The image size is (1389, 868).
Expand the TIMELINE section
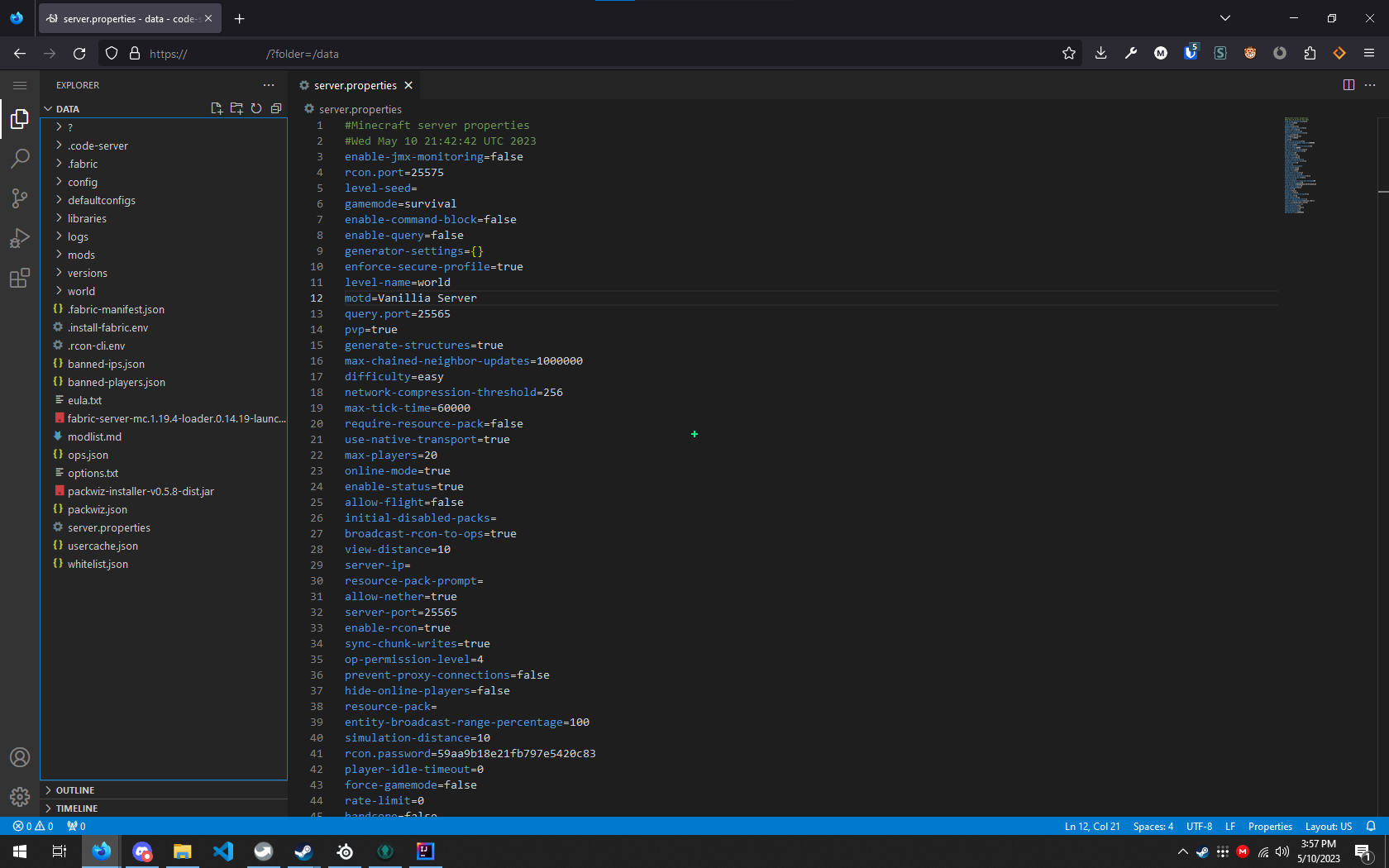coord(76,808)
